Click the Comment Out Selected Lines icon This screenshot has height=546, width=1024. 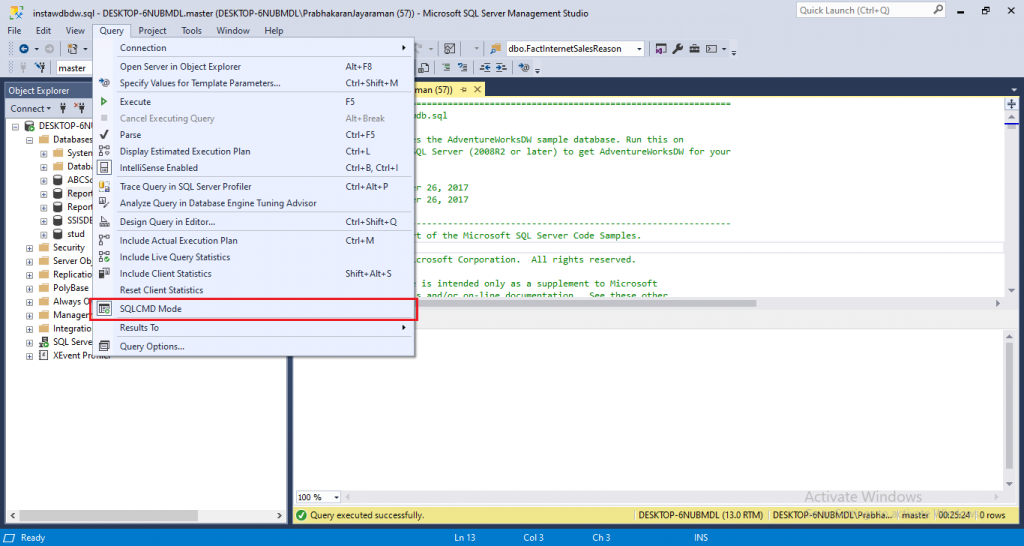tap(447, 67)
